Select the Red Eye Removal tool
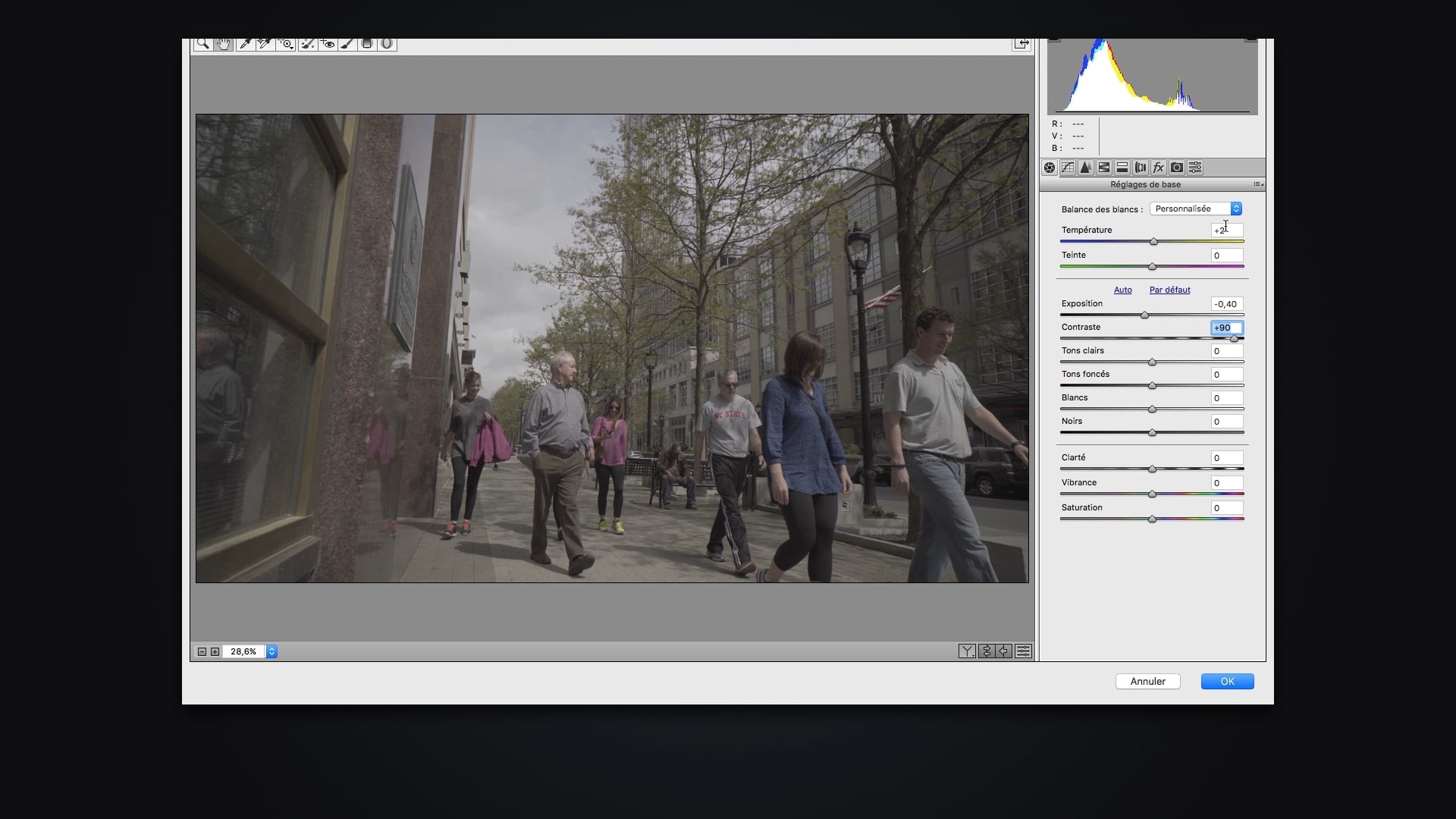 [327, 44]
